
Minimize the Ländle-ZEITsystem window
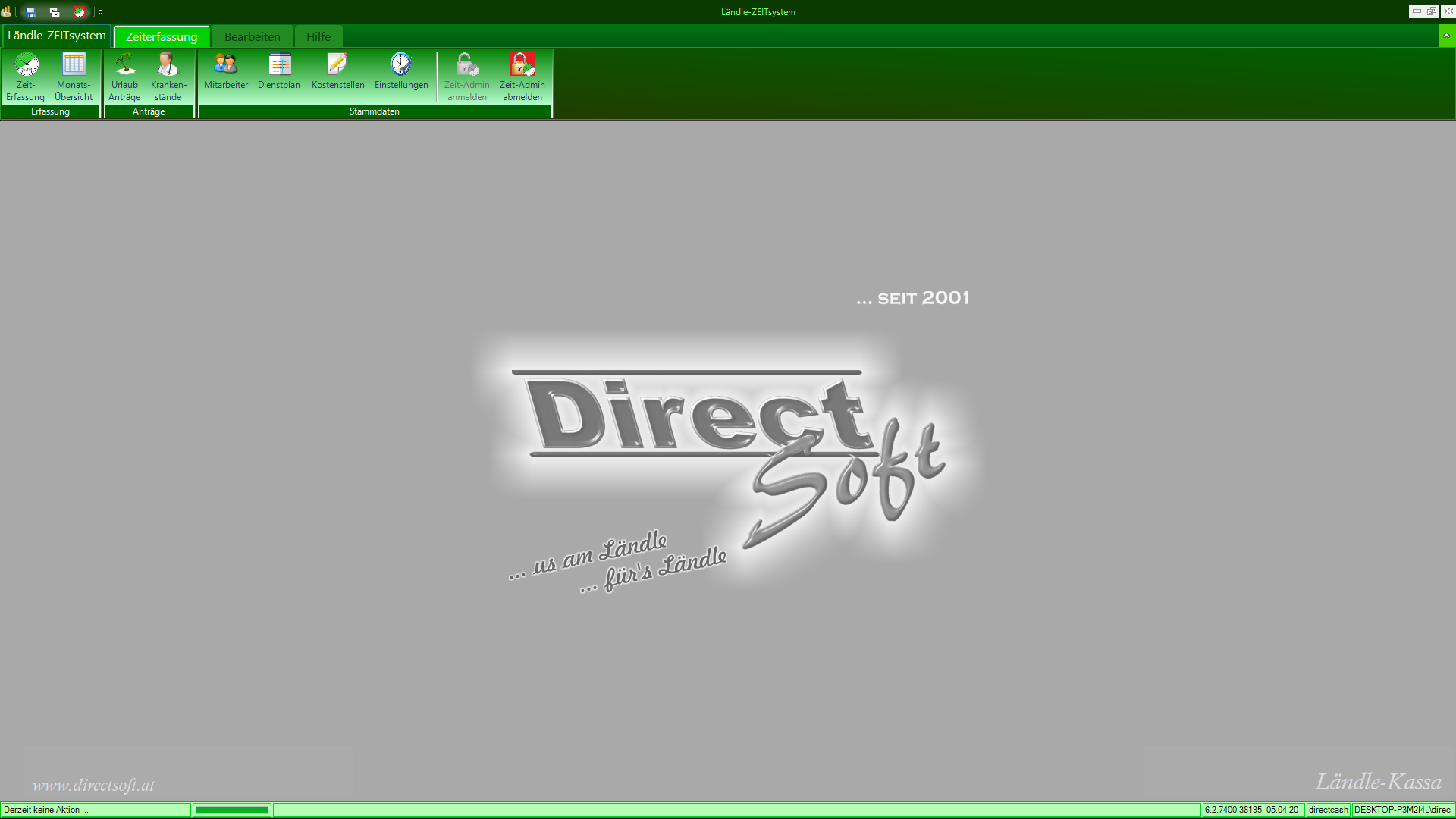1417,11
